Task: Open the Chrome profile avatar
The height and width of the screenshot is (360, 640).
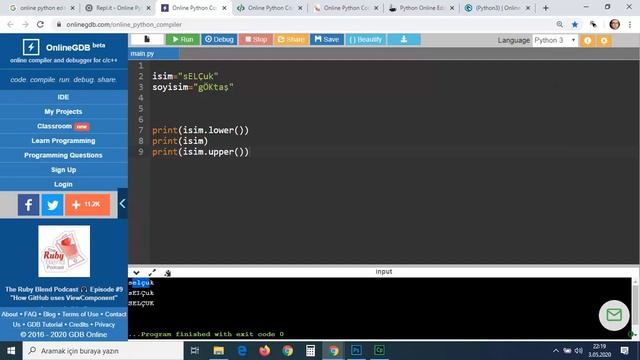Action: pyautogui.click(x=614, y=24)
